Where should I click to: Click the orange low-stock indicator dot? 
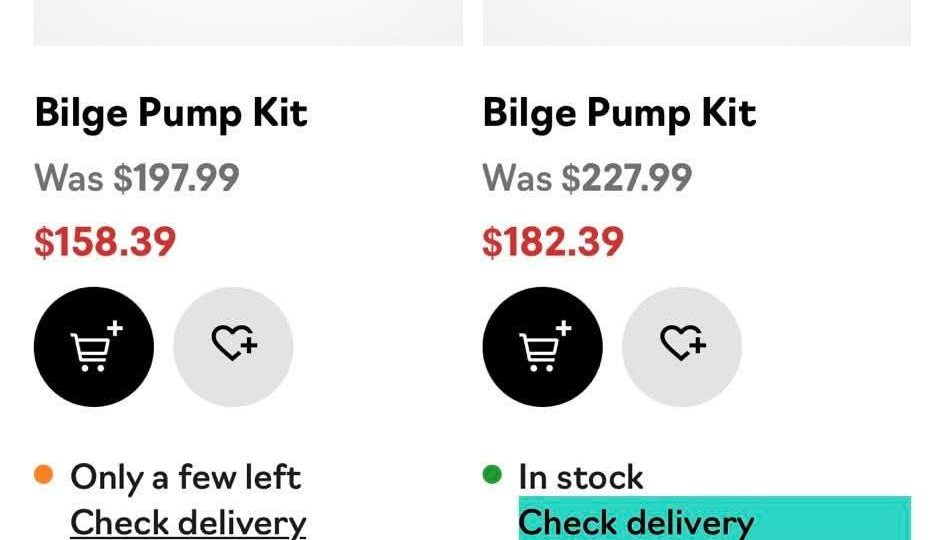[43, 475]
